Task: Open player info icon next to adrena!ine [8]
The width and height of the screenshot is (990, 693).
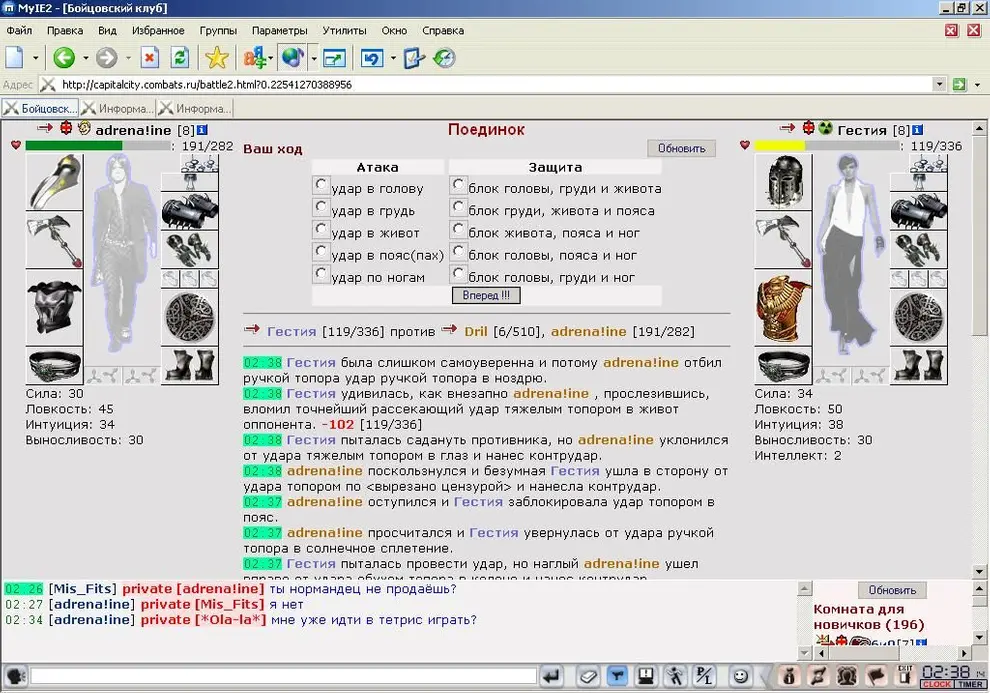Action: pos(201,130)
